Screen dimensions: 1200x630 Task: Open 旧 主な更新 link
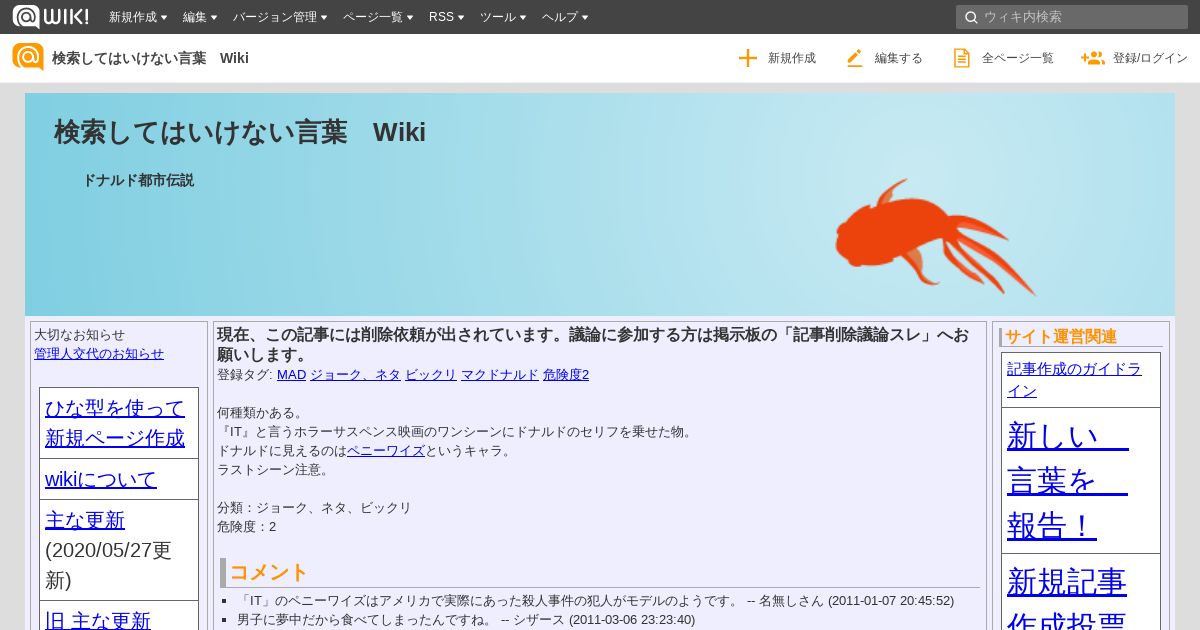coord(98,620)
